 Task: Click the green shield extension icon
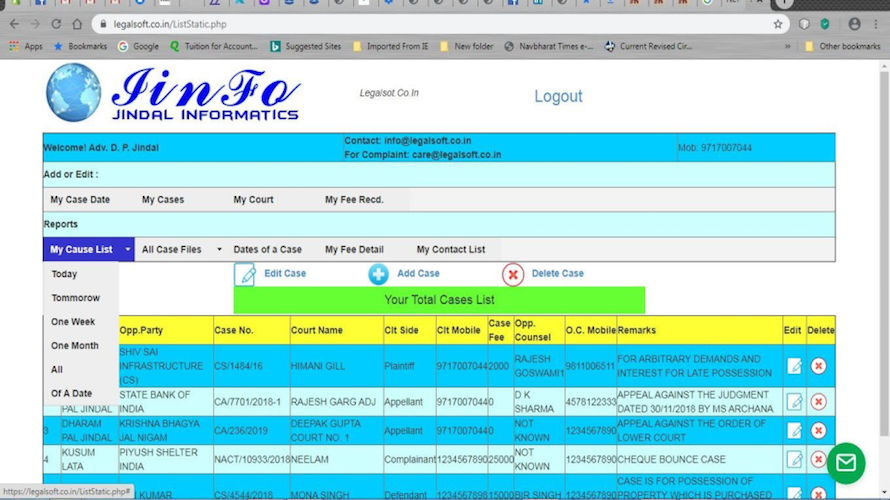pos(825,24)
